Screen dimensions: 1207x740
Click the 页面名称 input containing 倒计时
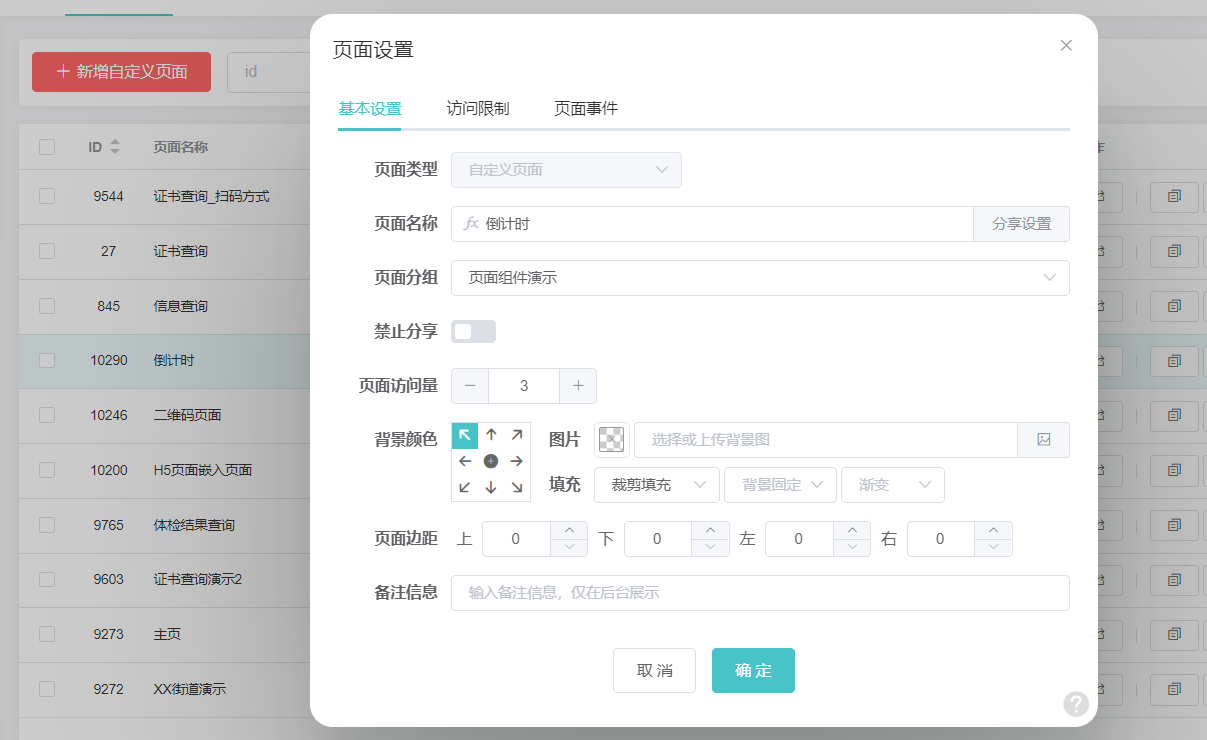pyautogui.click(x=712, y=224)
